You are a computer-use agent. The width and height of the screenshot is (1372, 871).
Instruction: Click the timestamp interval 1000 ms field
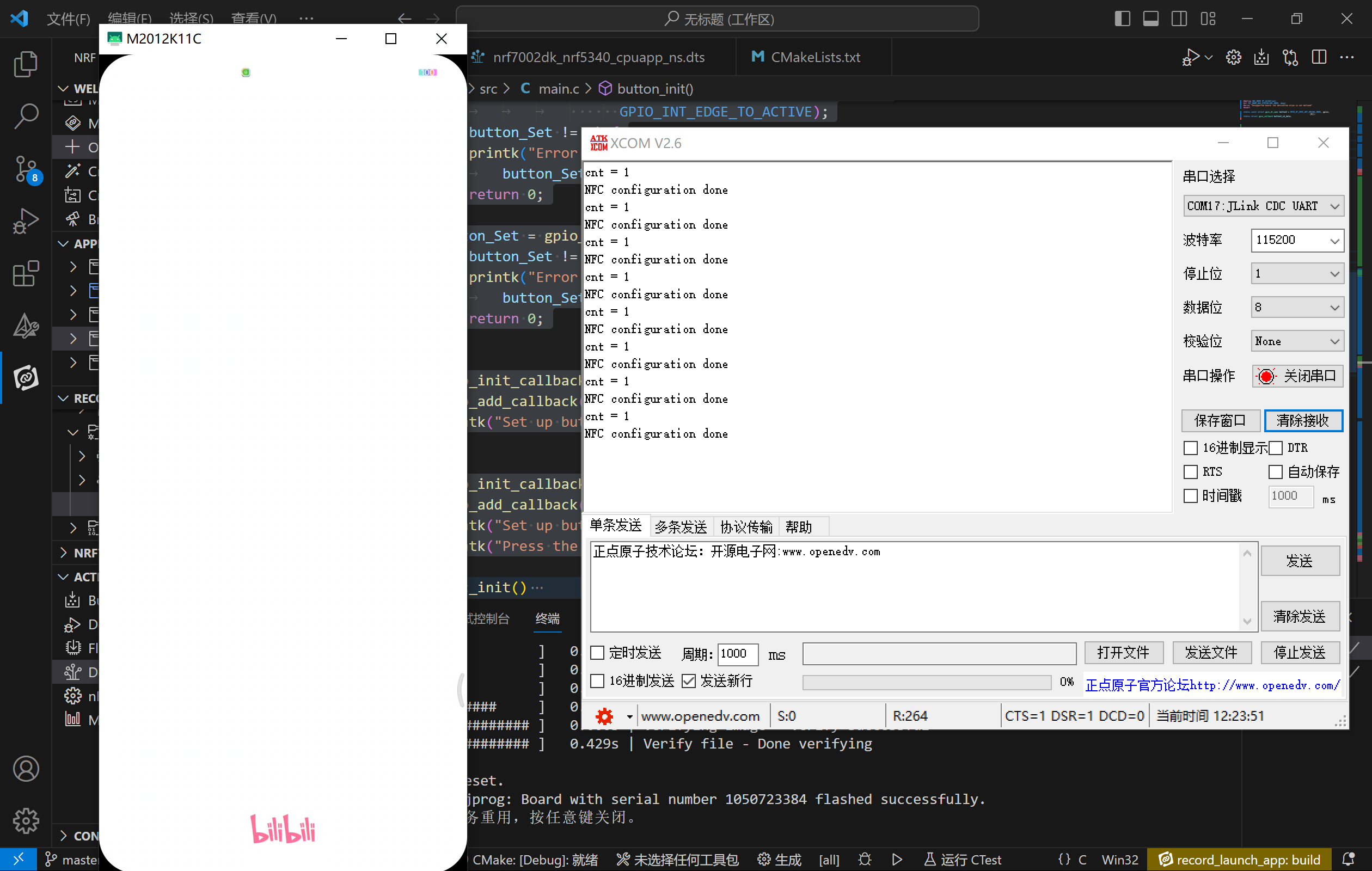tap(1290, 495)
